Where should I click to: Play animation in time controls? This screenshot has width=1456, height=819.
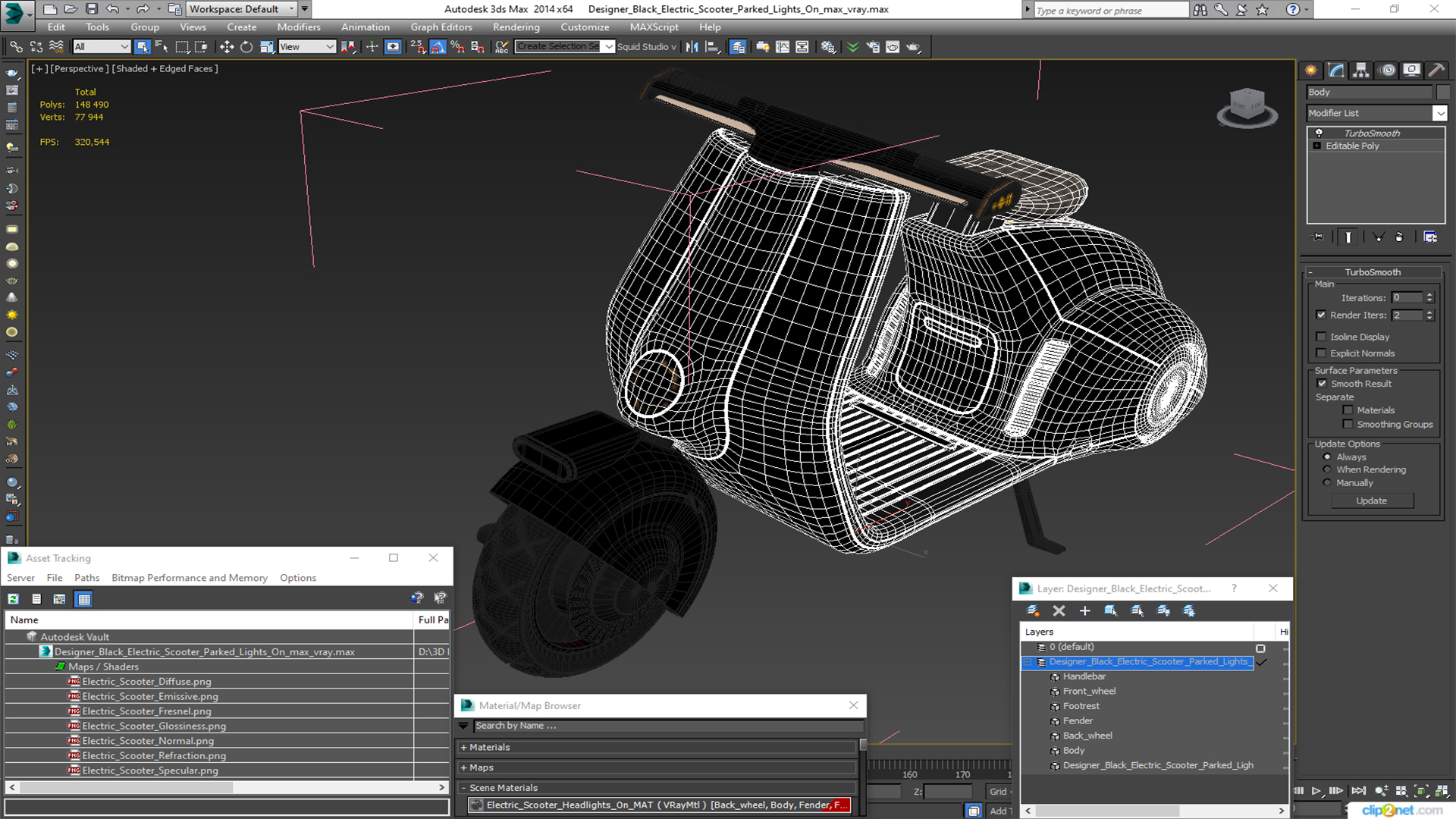[x=1316, y=791]
